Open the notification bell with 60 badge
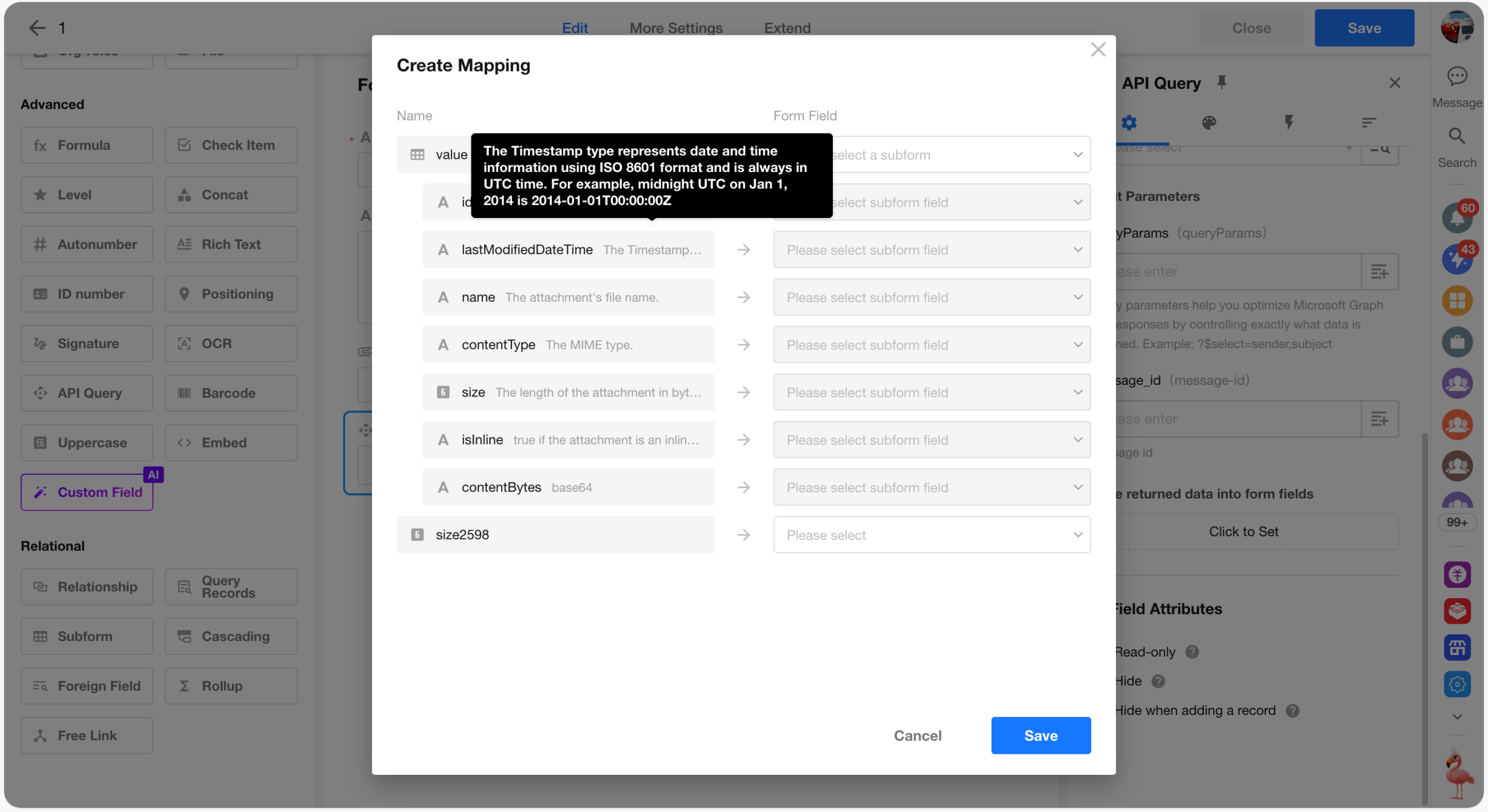The height and width of the screenshot is (812, 1488). click(1457, 219)
